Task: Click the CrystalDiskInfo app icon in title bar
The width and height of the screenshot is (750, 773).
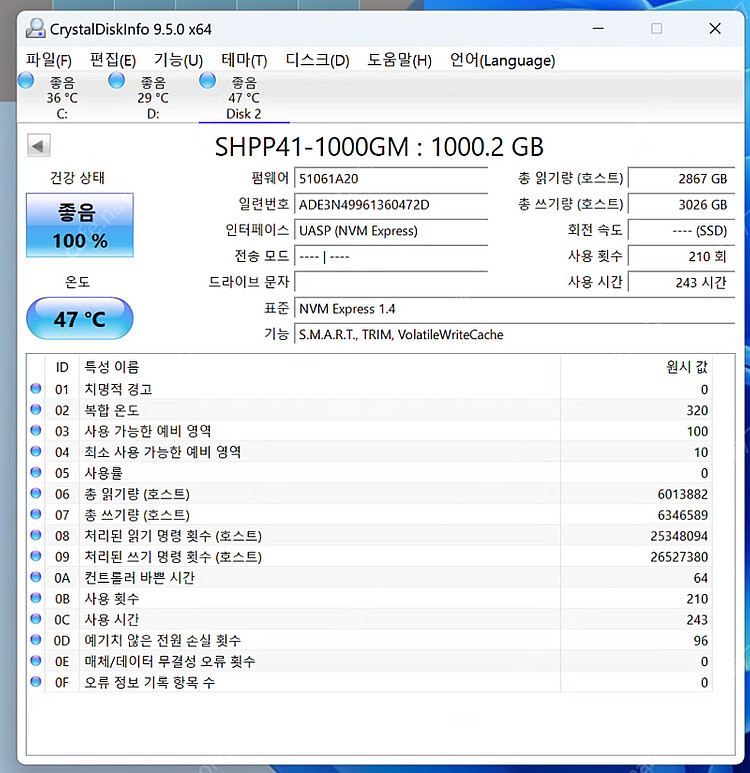Action: (36, 29)
